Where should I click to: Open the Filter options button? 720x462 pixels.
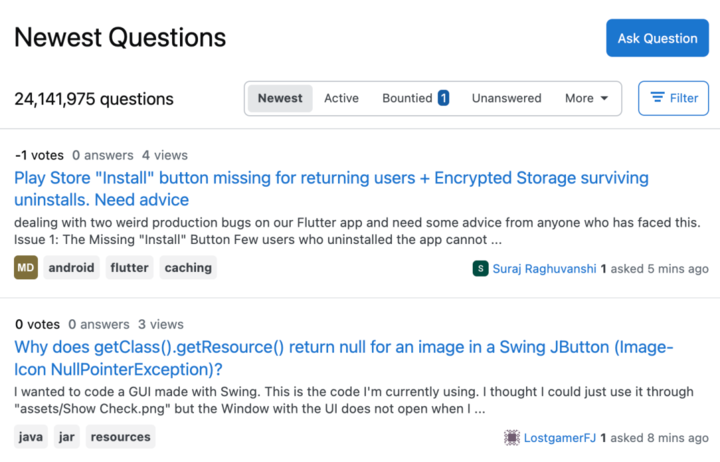coord(673,98)
